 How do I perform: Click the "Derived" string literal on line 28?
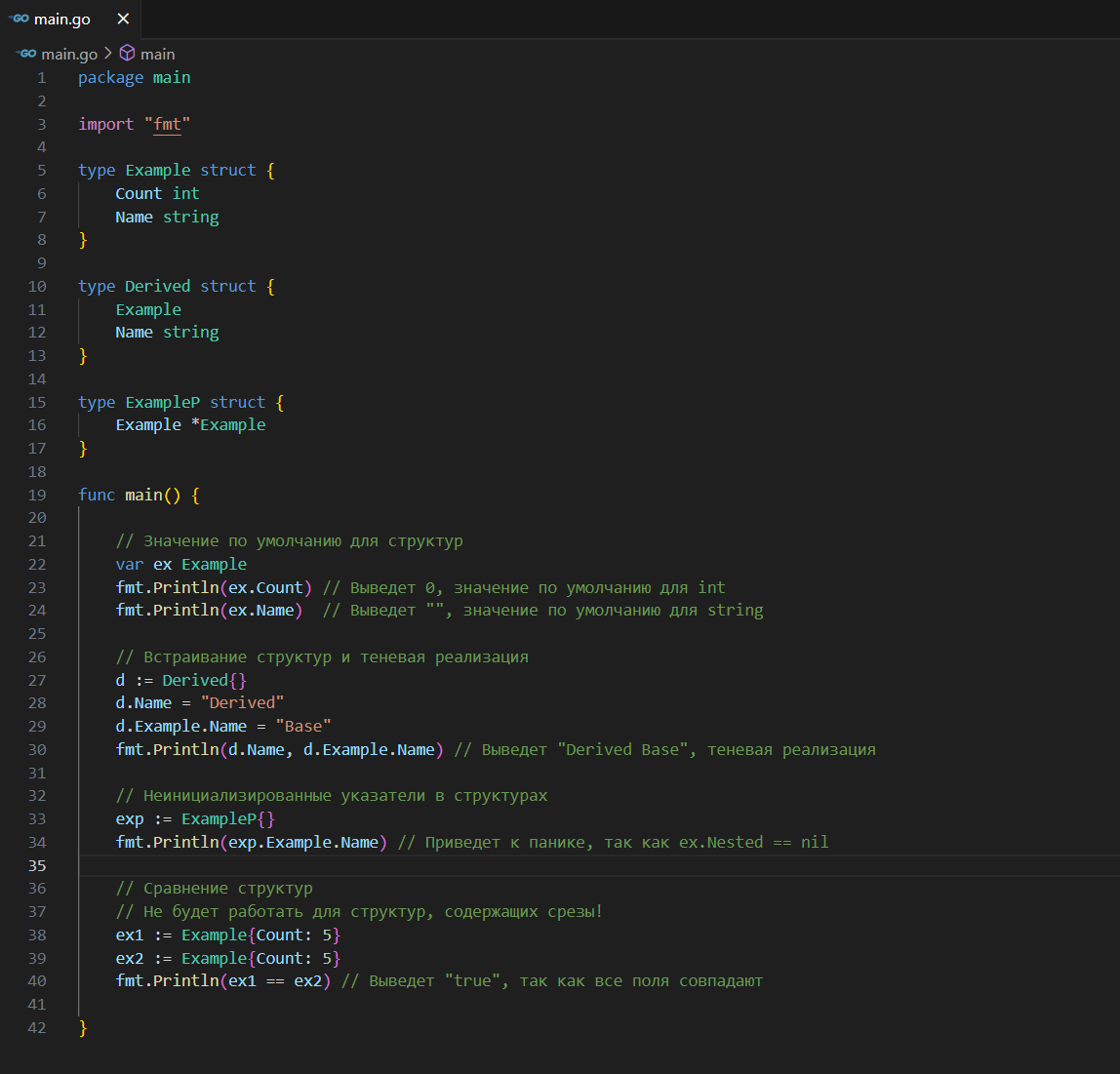point(242,702)
